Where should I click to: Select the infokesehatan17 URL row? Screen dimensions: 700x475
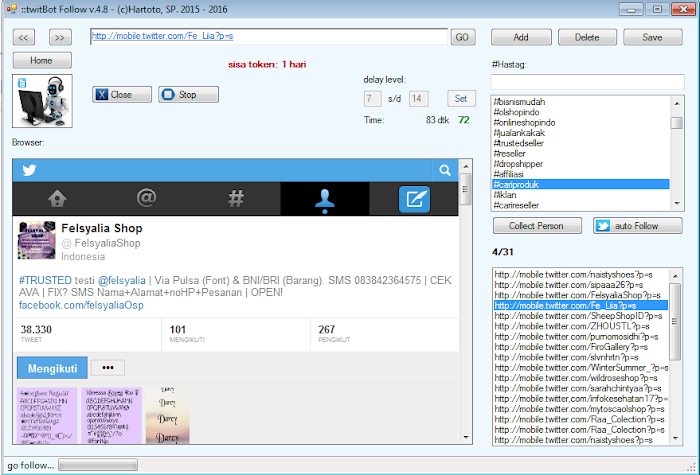pos(581,399)
